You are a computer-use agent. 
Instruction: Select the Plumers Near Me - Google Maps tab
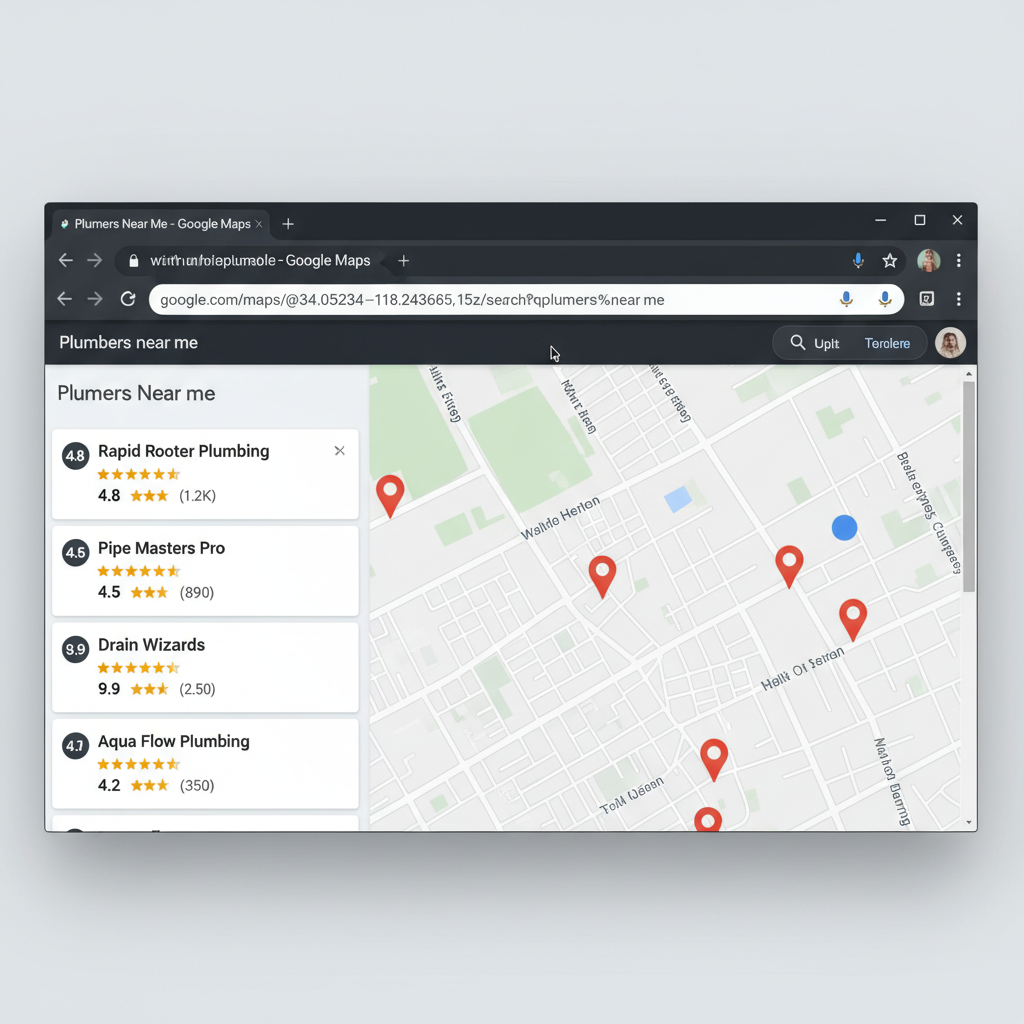point(161,224)
